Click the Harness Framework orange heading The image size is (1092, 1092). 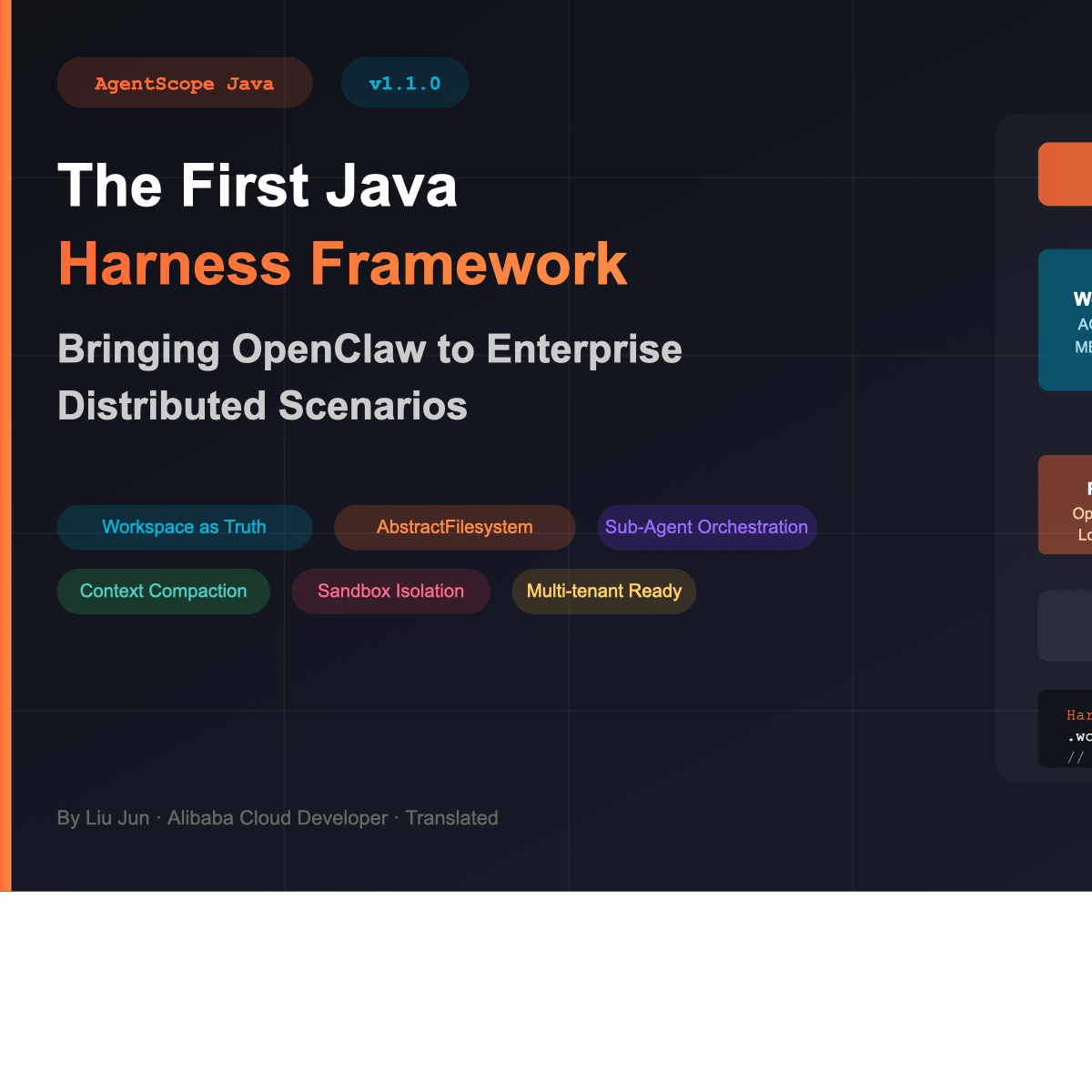pyautogui.click(x=343, y=264)
